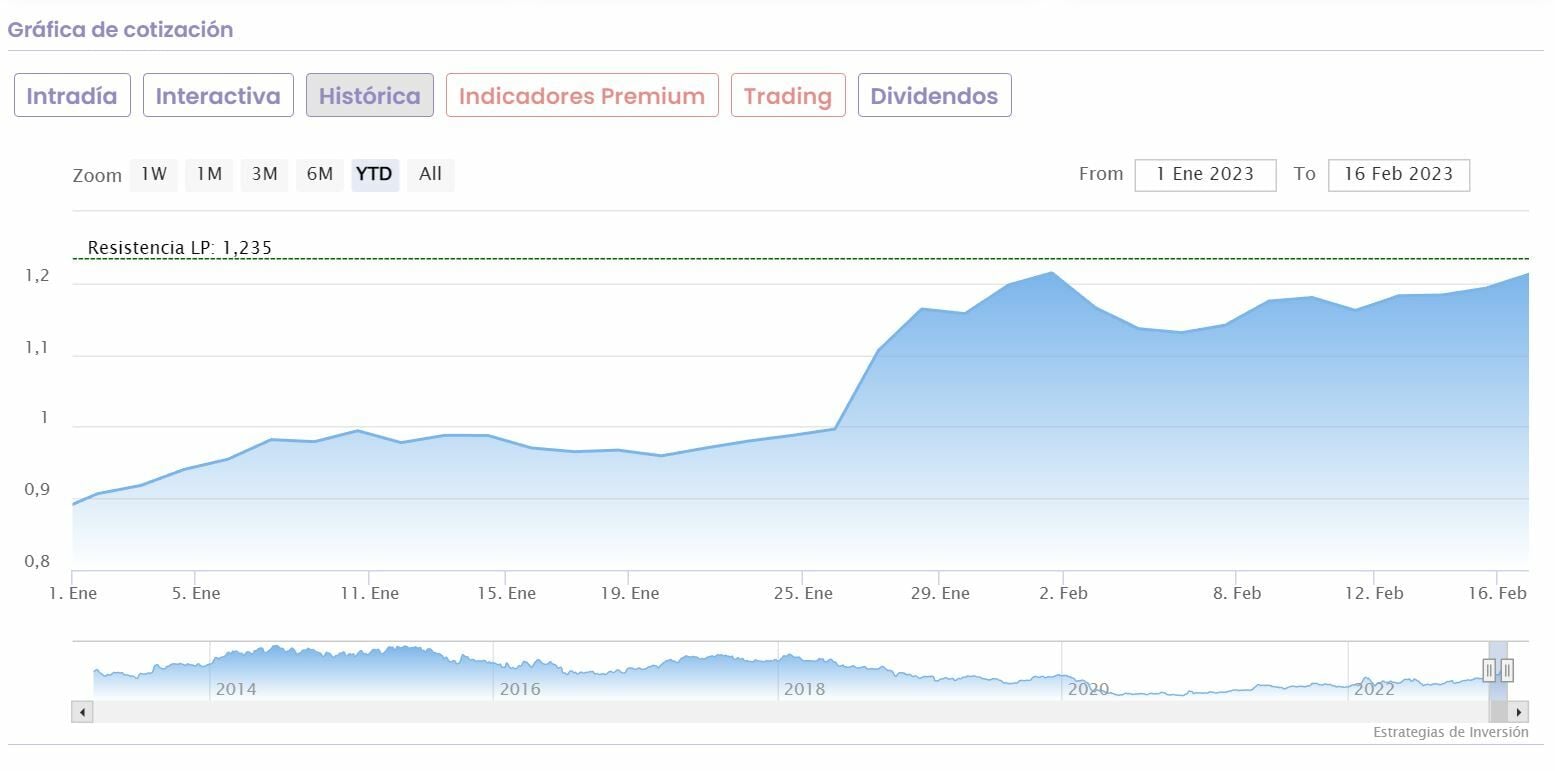
Task: Click the left navigator range handle
Action: click(x=1489, y=670)
